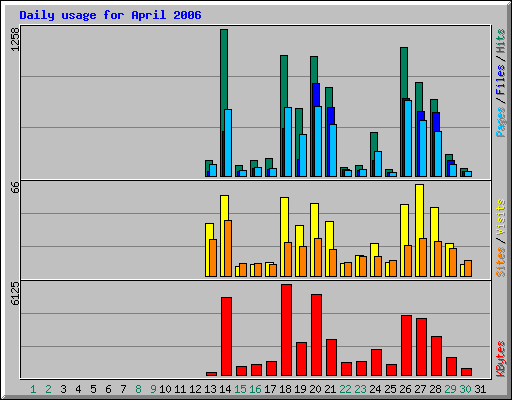Click the cyan Pages bar for day 27
This screenshot has height=400, width=512.
pyautogui.click(x=423, y=148)
